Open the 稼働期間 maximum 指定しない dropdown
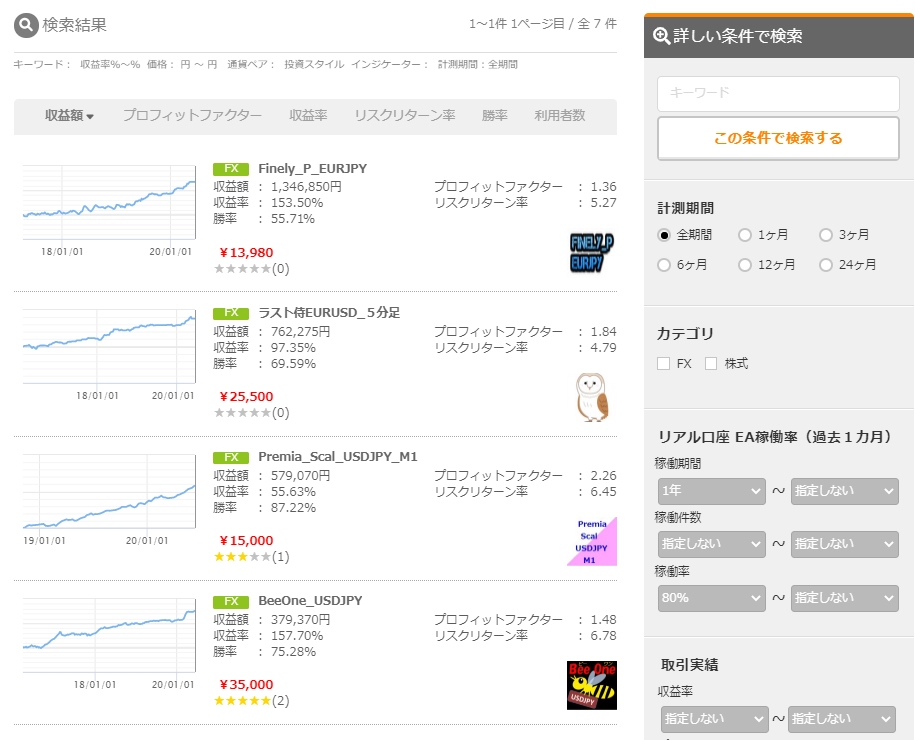 (x=844, y=491)
